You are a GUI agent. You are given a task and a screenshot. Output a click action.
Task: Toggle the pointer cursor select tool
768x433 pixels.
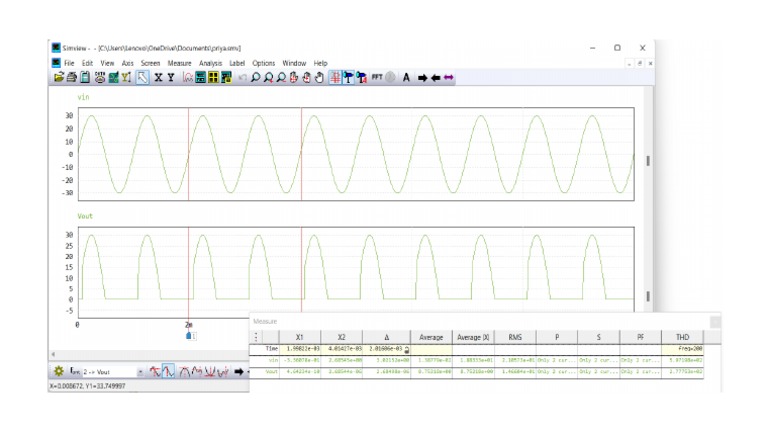pos(143,77)
